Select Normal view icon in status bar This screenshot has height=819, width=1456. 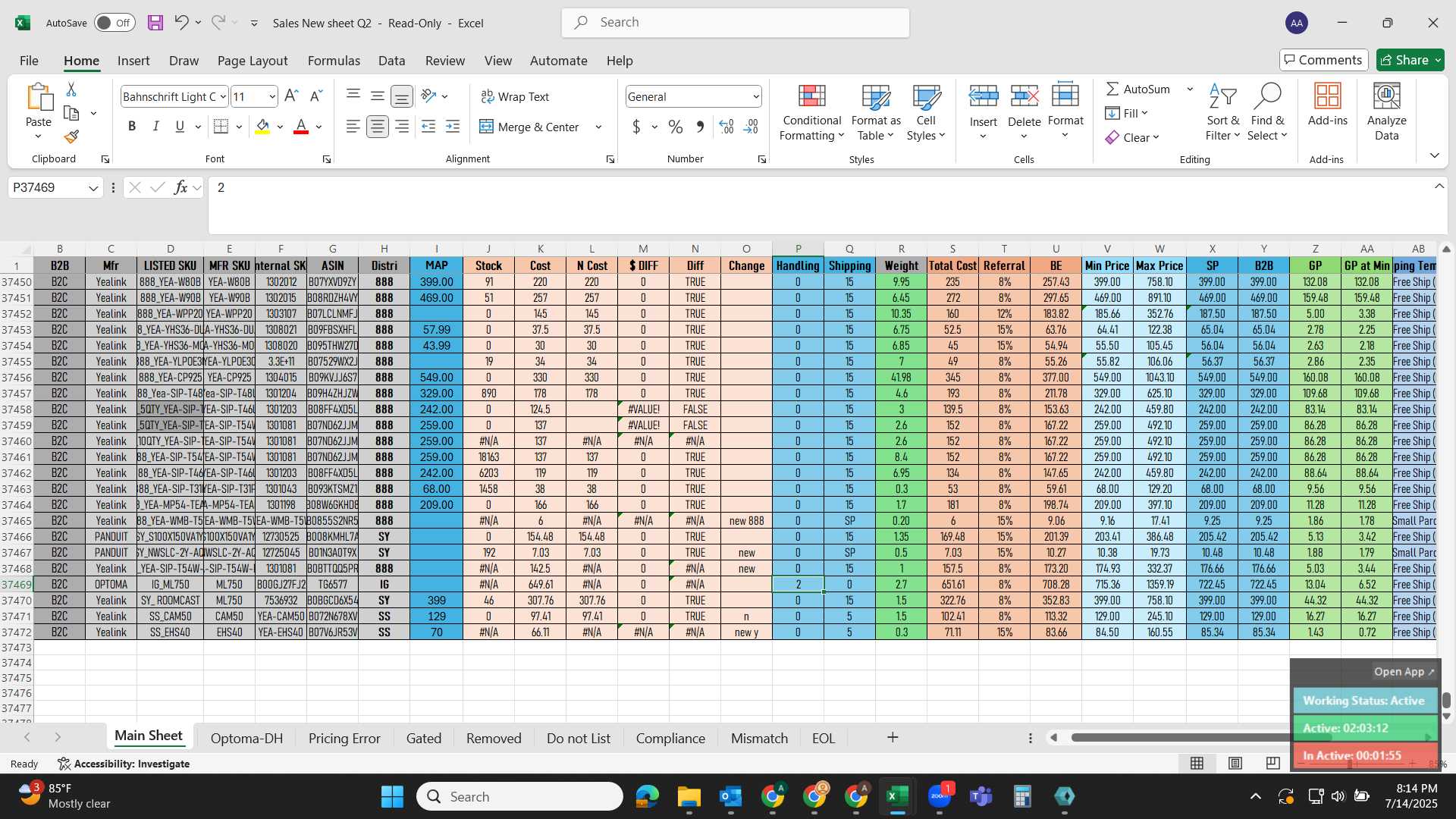(1197, 763)
